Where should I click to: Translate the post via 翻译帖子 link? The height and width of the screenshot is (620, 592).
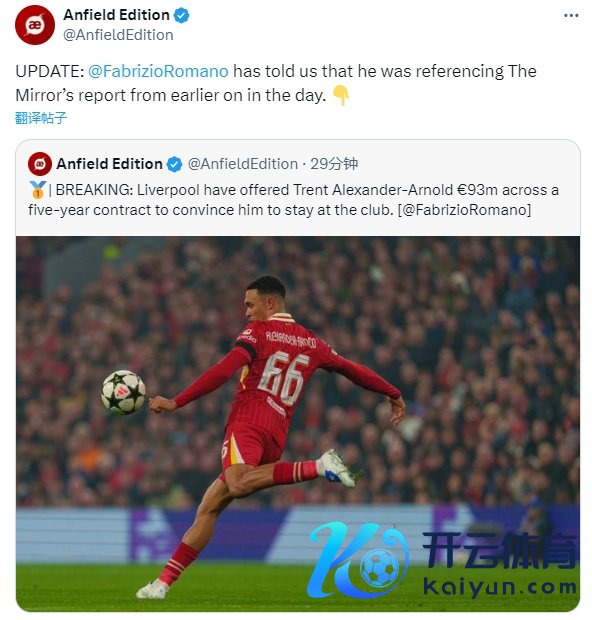click(x=41, y=118)
